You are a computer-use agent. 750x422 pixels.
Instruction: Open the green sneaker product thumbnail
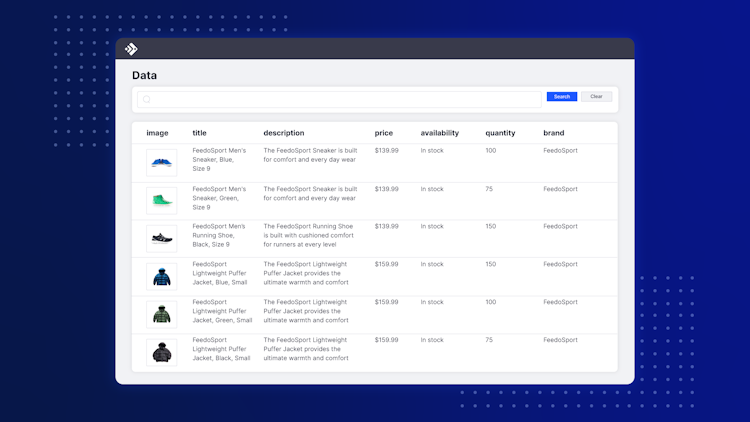[x=162, y=200]
